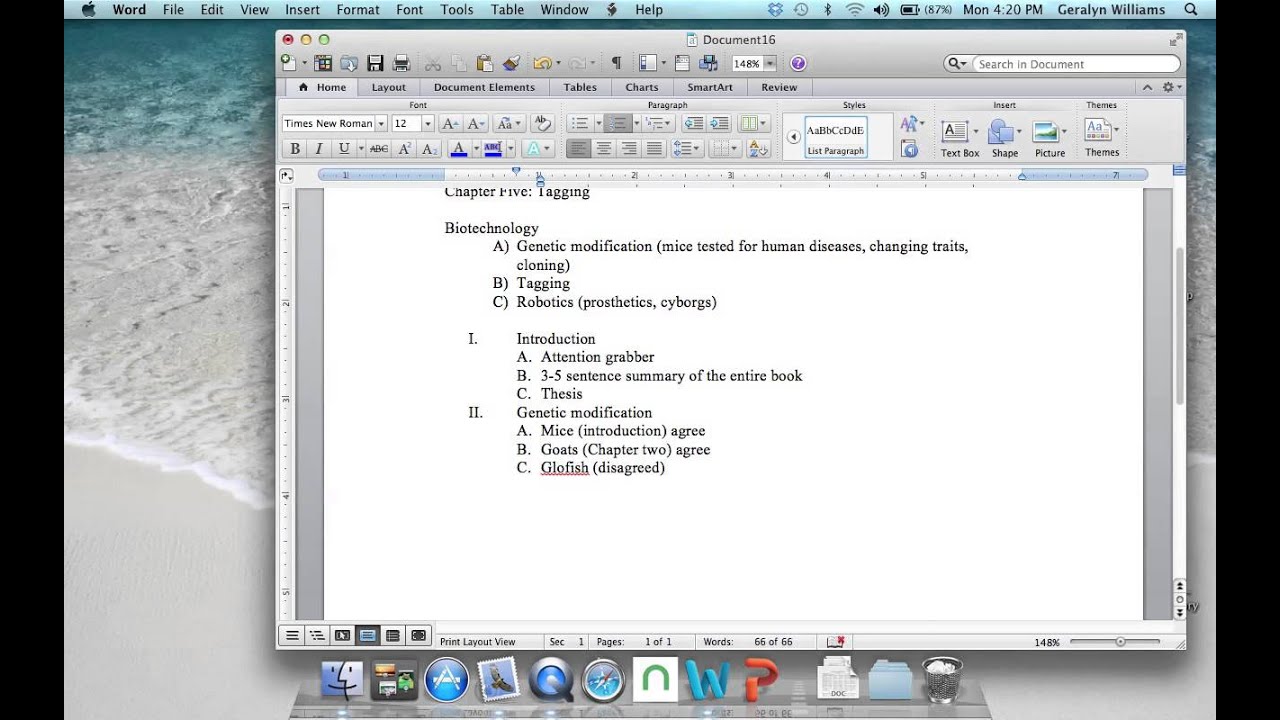This screenshot has width=1280, height=720.
Task: Select the List Paragraph style
Action: pyautogui.click(x=835, y=137)
